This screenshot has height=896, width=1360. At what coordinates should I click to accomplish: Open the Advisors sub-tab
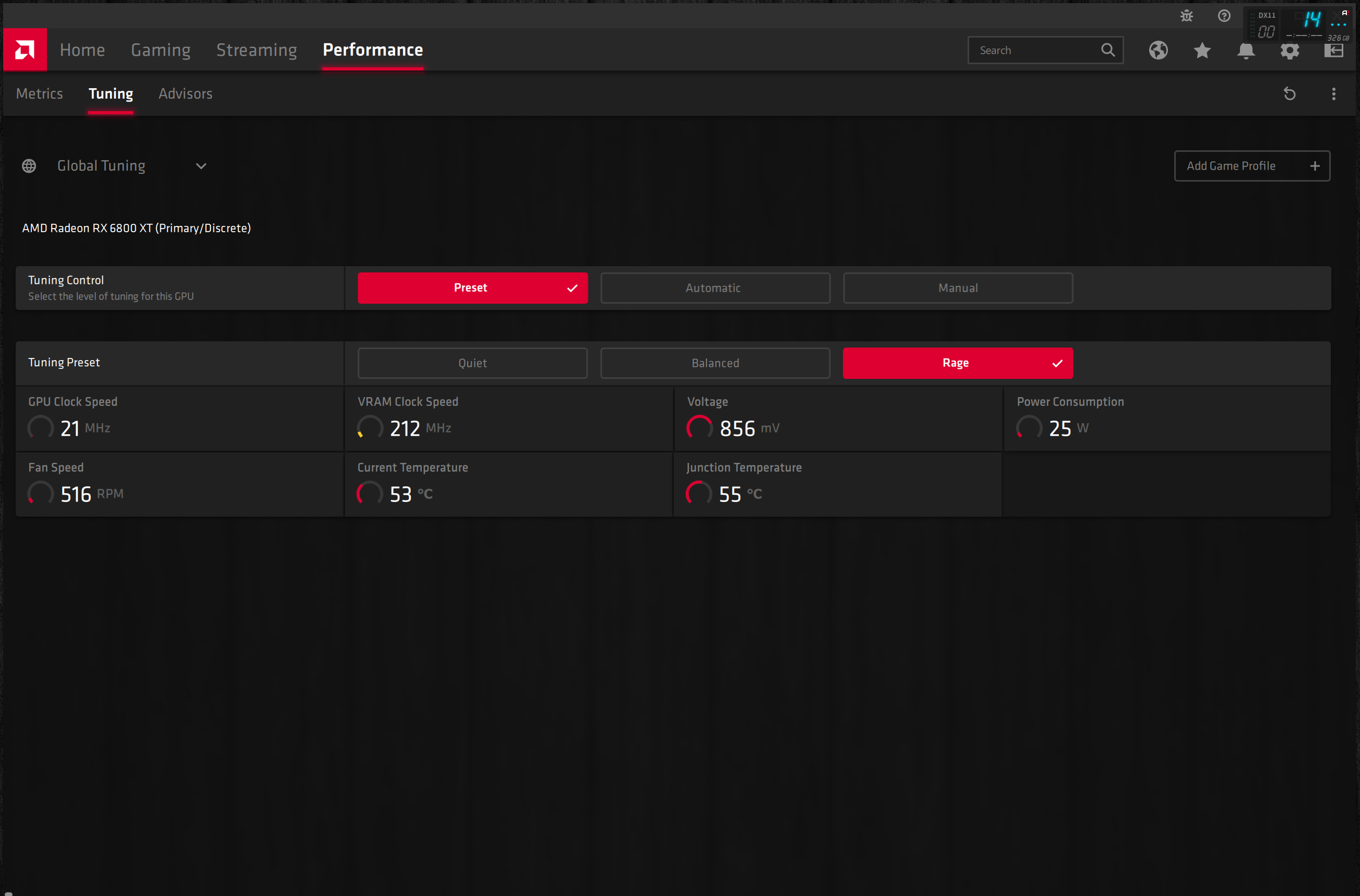[185, 94]
